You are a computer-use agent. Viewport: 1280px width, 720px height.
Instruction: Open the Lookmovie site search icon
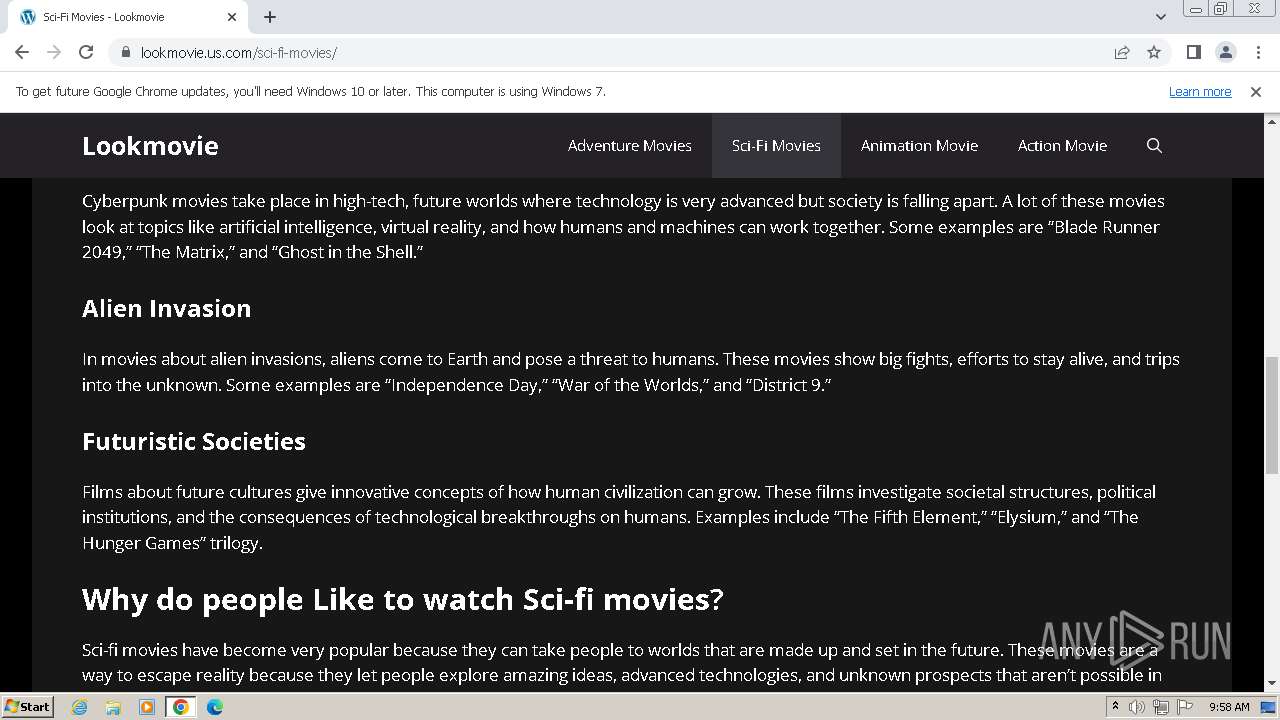tap(1154, 146)
